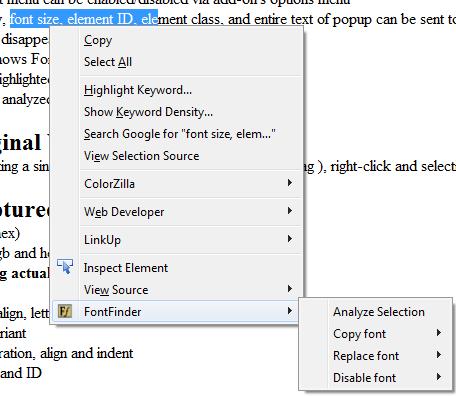
Task: Click the FontFinder icon in context menu
Action: [65, 311]
